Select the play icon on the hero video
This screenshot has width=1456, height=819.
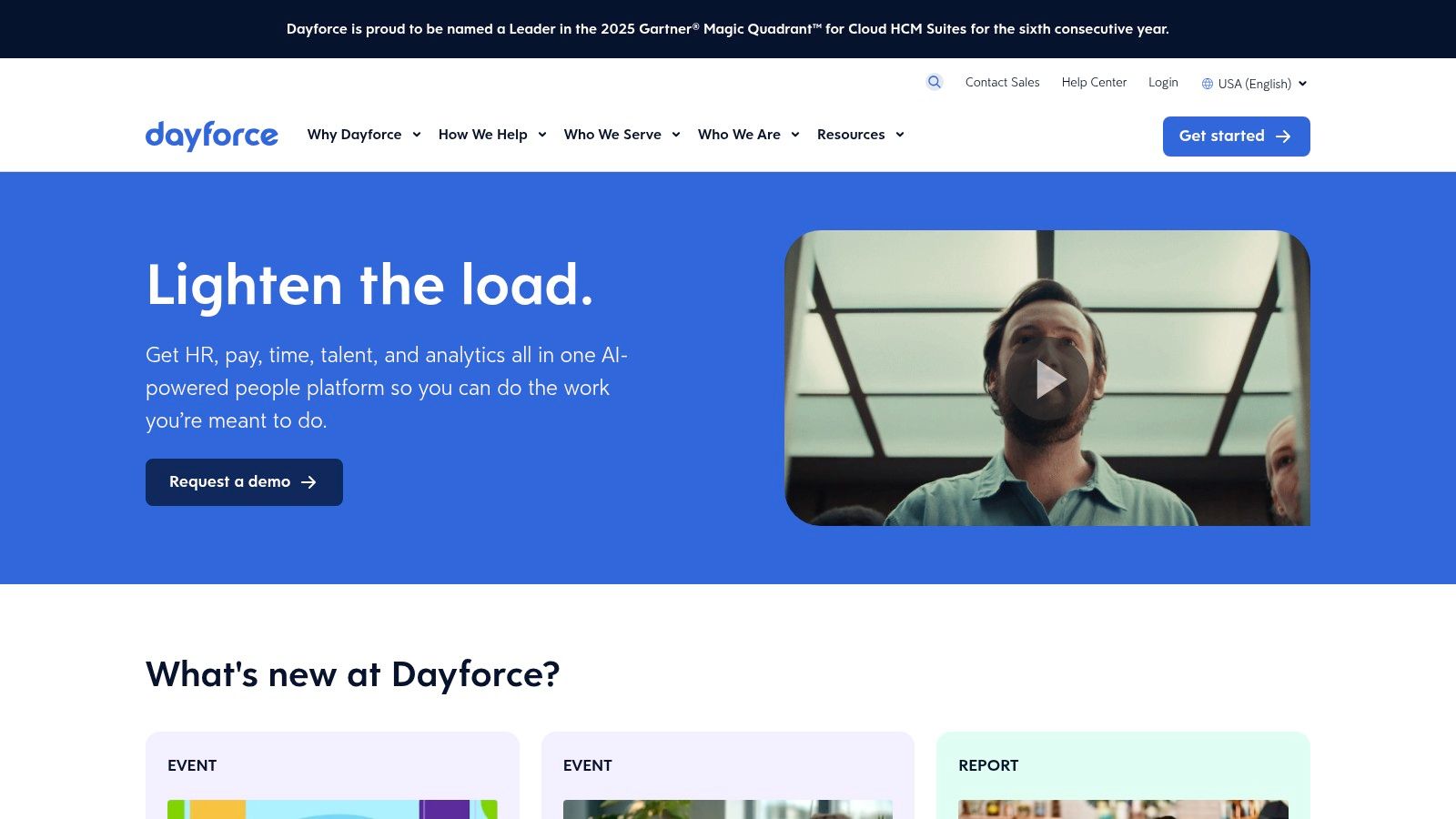click(x=1053, y=378)
